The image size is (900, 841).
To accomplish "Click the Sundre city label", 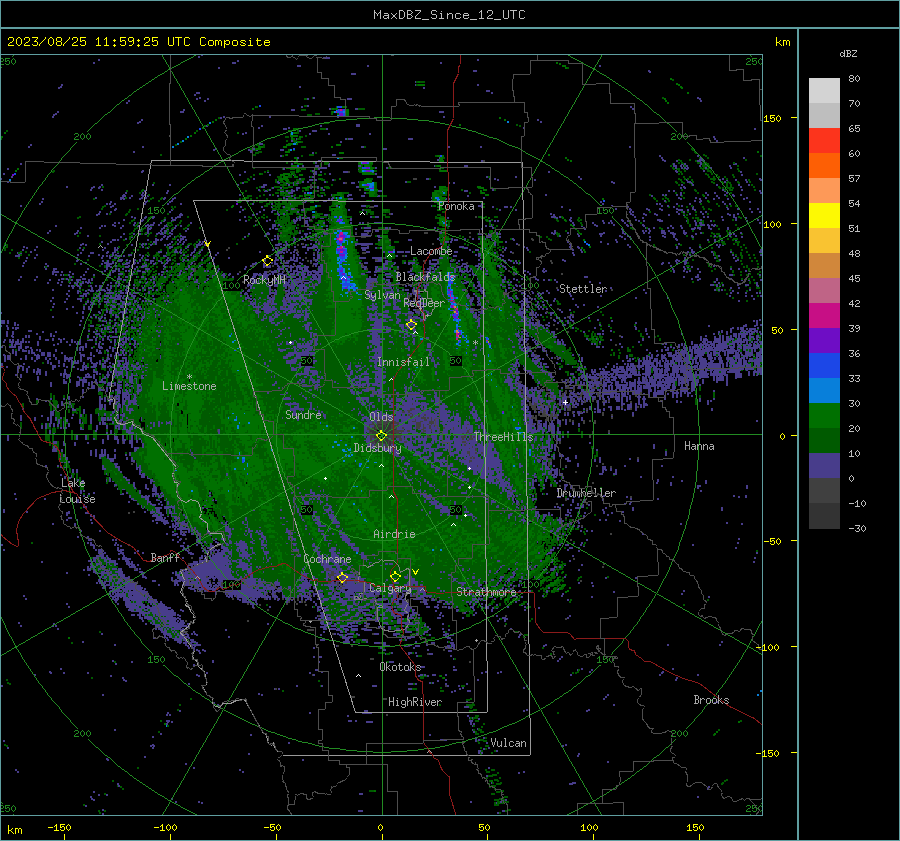I will [x=304, y=414].
